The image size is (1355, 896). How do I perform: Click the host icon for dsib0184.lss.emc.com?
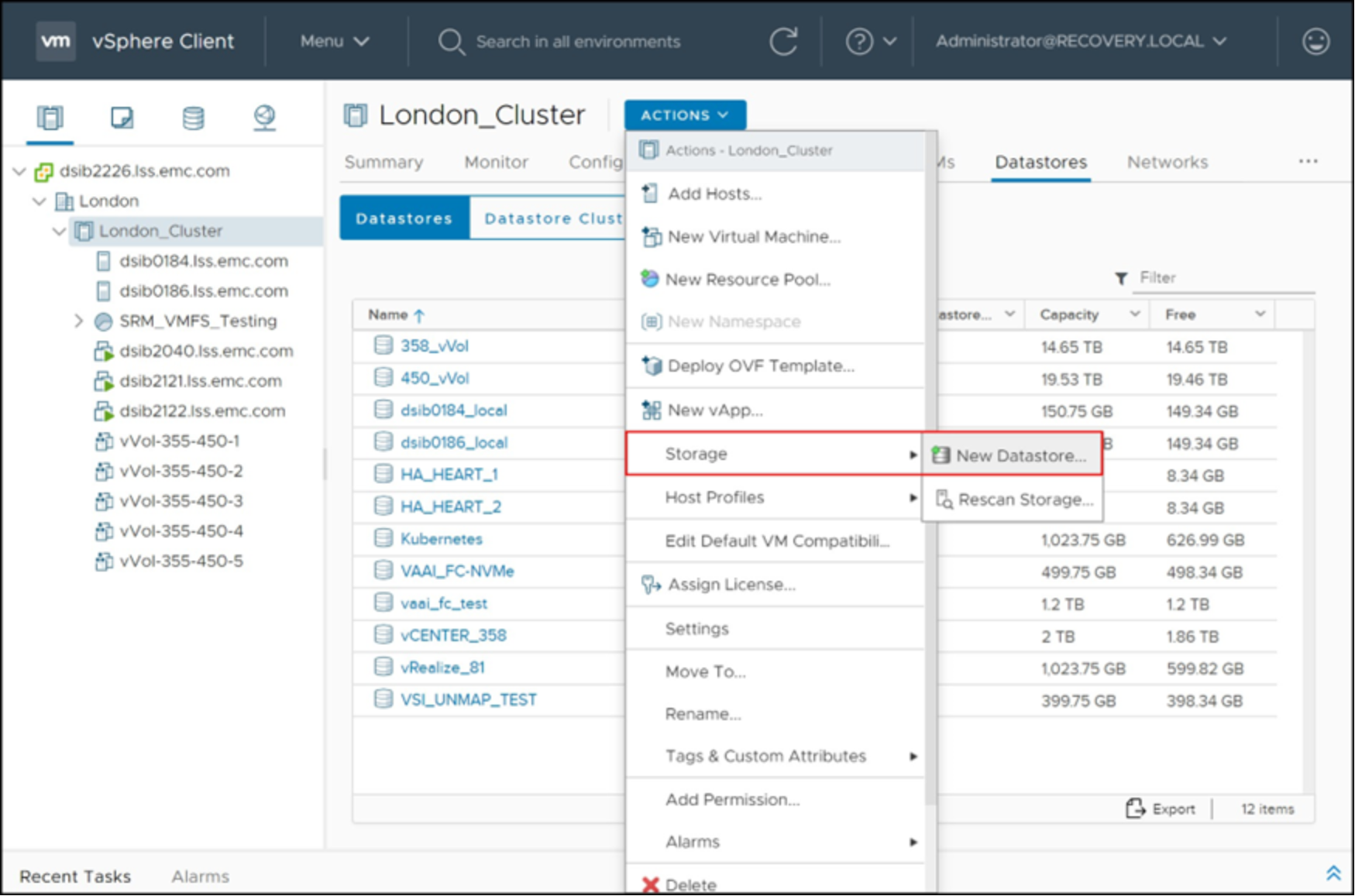coord(103,261)
